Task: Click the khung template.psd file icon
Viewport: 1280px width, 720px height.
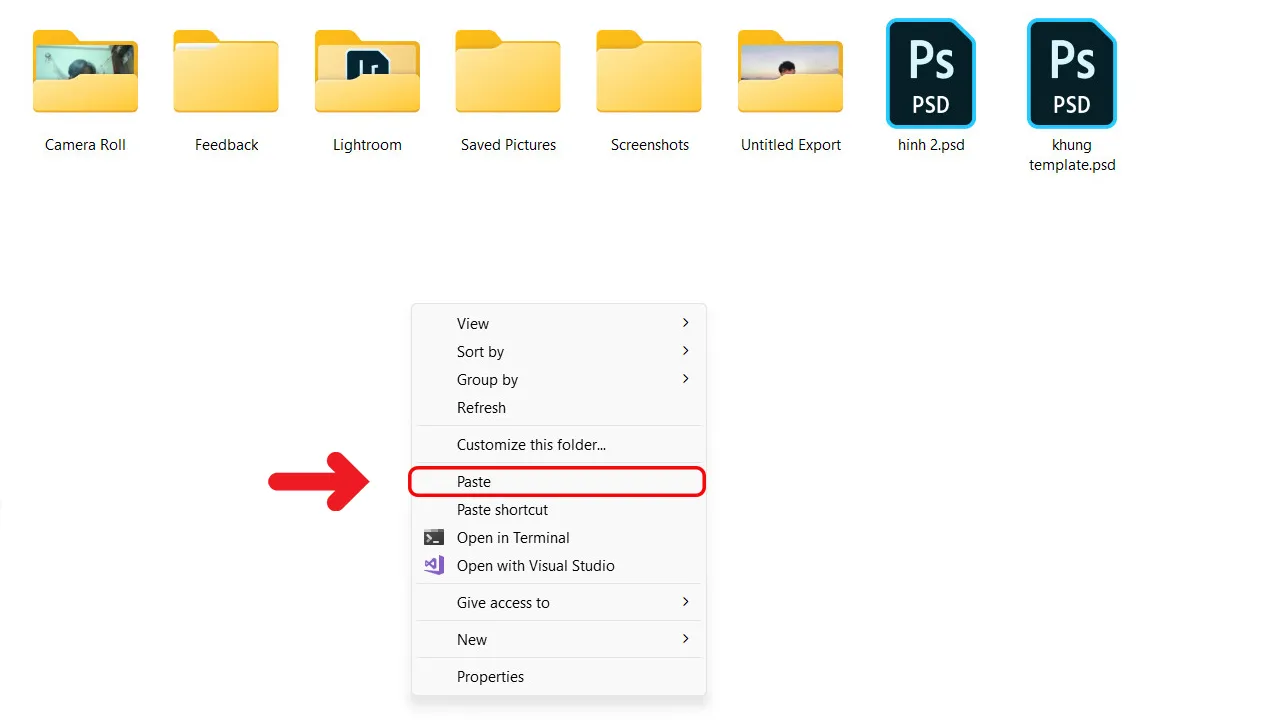Action: tap(1072, 74)
